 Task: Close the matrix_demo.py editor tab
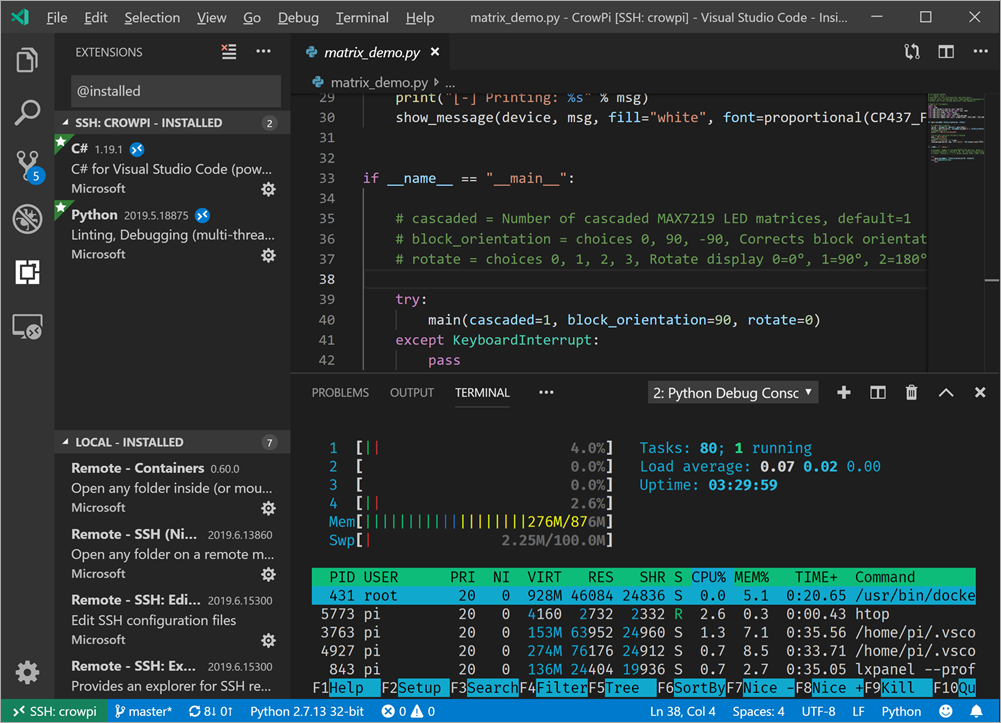click(x=435, y=52)
